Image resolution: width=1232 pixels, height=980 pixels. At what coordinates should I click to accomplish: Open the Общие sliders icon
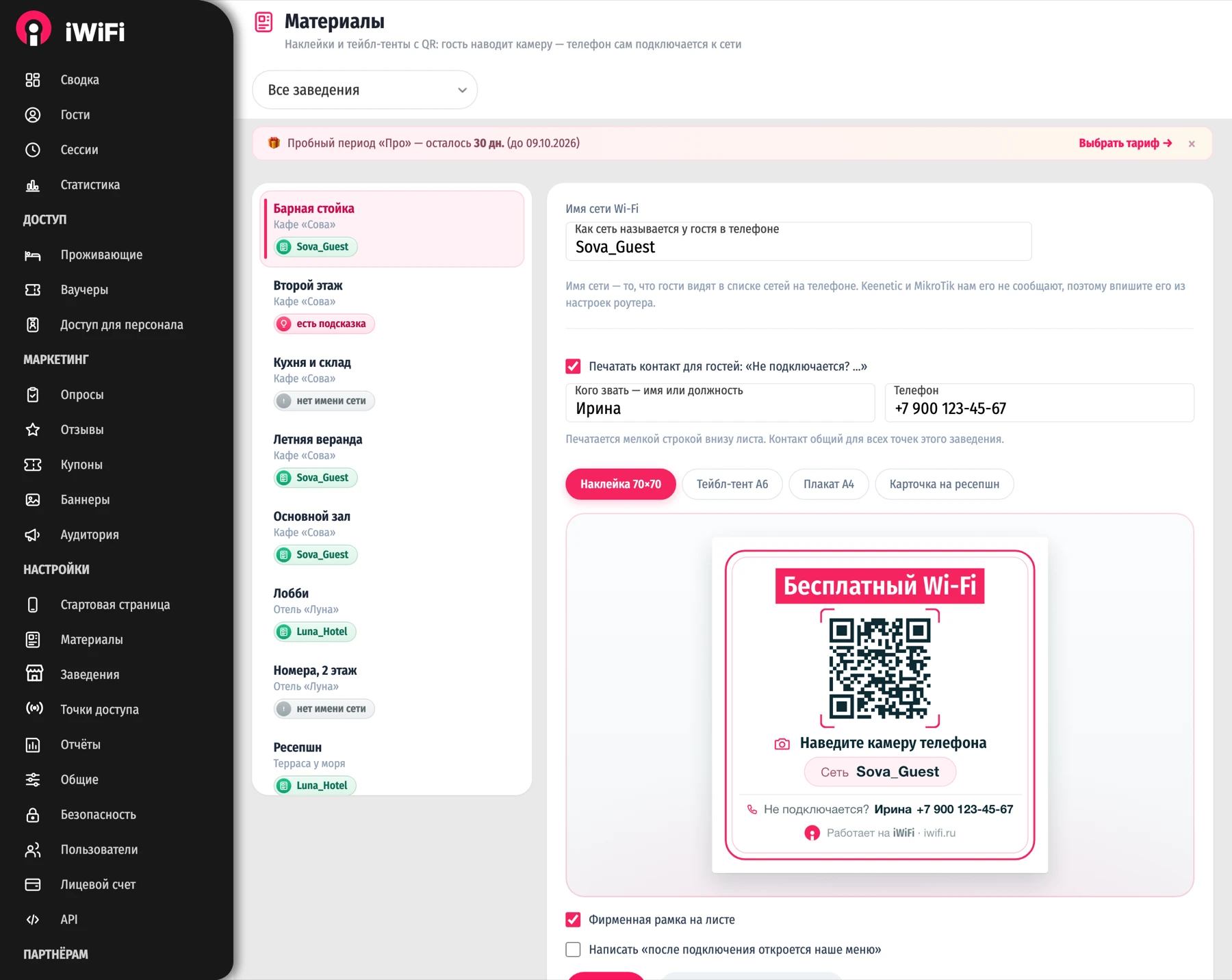pyautogui.click(x=33, y=779)
